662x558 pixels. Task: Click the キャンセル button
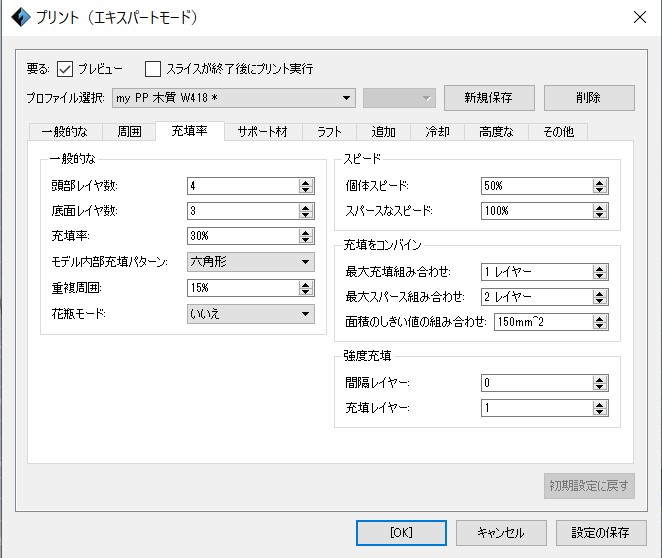click(x=501, y=533)
